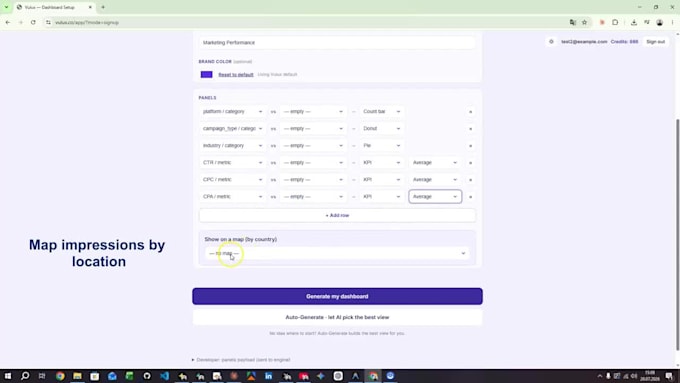Launch Visual Studio Code from taskbar
The height and width of the screenshot is (383, 680).
tap(164, 376)
